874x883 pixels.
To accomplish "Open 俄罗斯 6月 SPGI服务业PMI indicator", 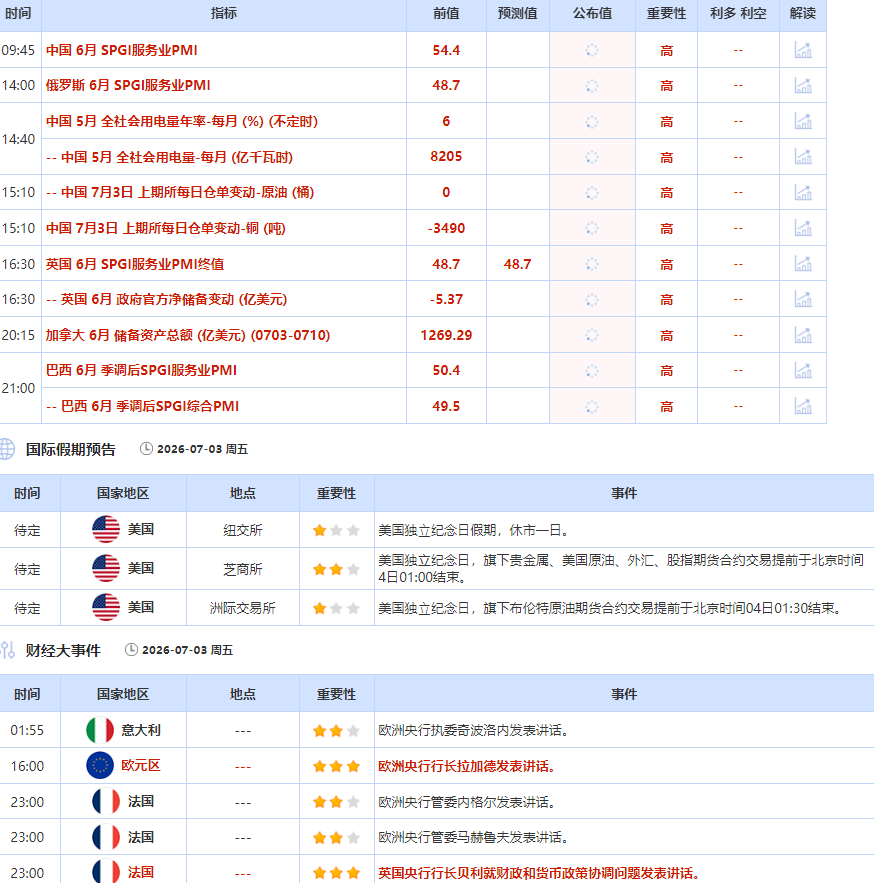I will (x=128, y=86).
